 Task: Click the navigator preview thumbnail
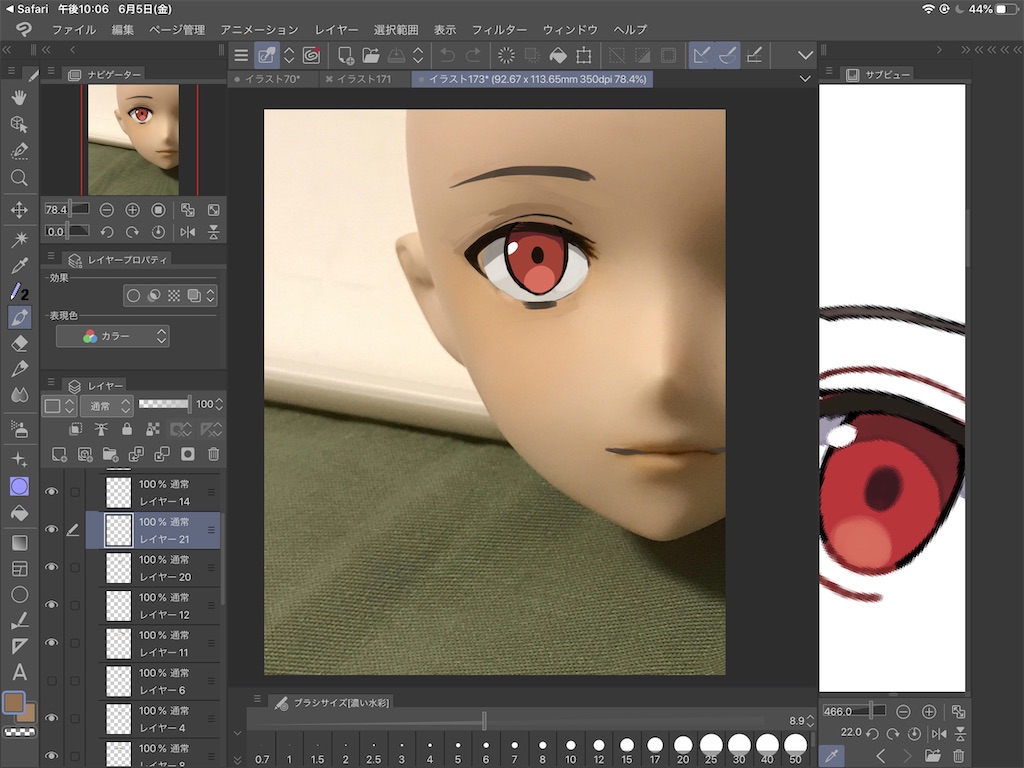(133, 139)
